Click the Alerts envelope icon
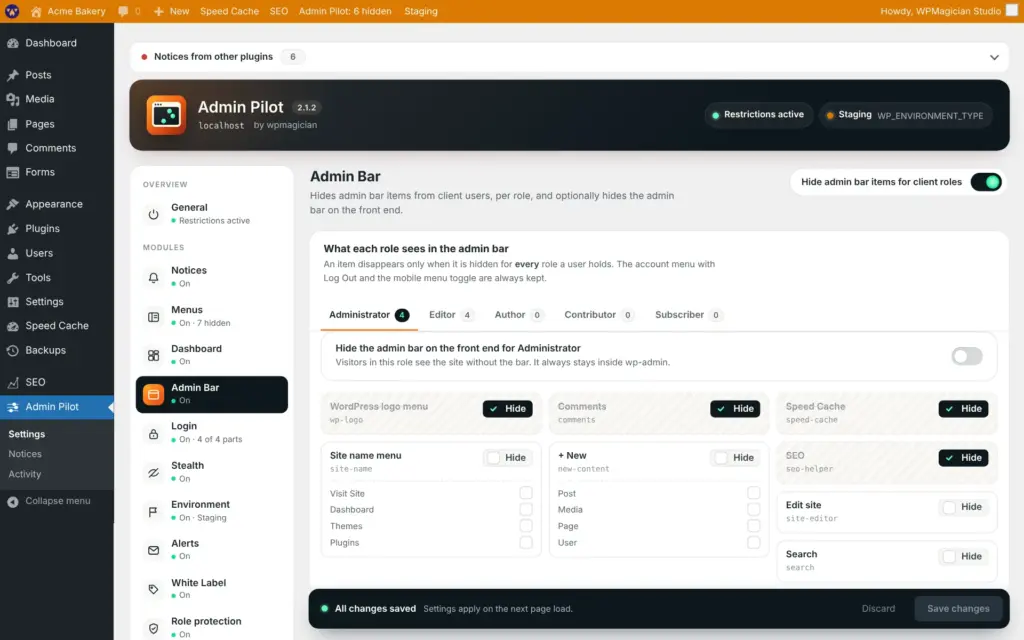This screenshot has height=640, width=1024. click(x=153, y=550)
